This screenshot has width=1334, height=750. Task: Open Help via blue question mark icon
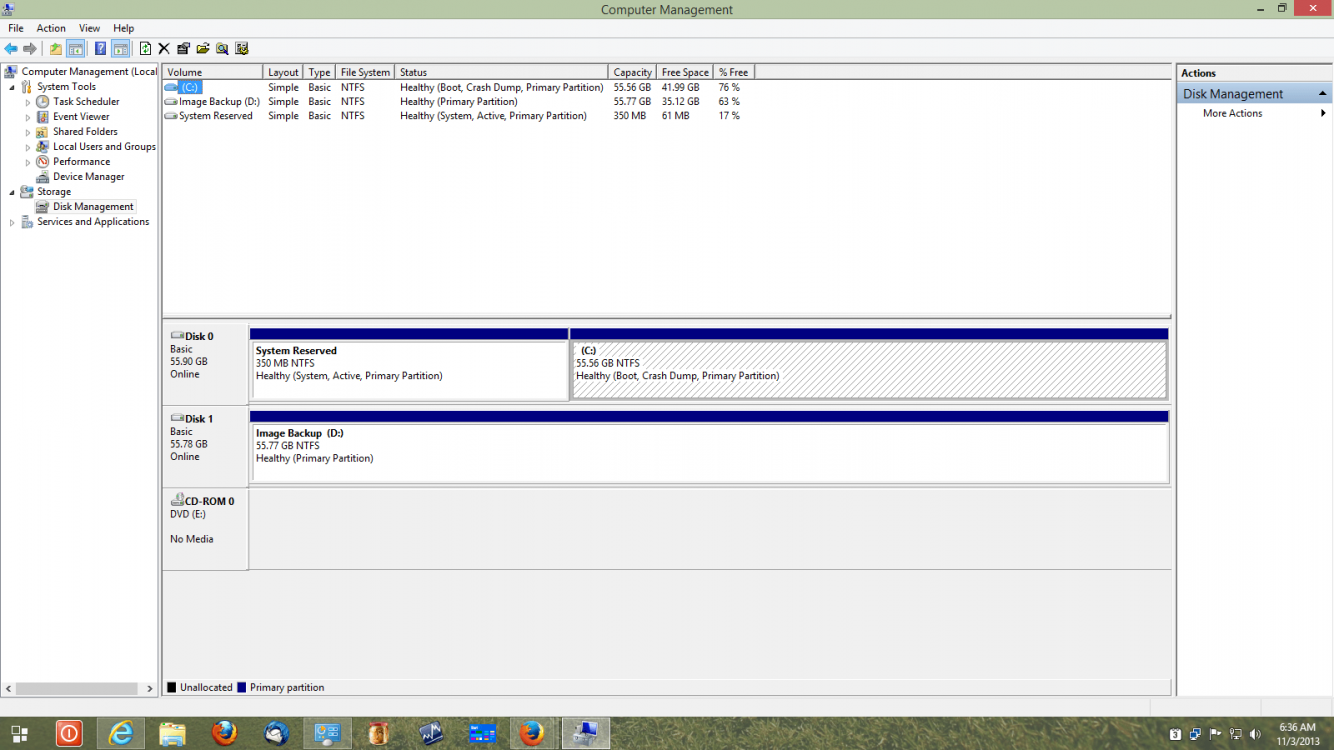tap(100, 48)
